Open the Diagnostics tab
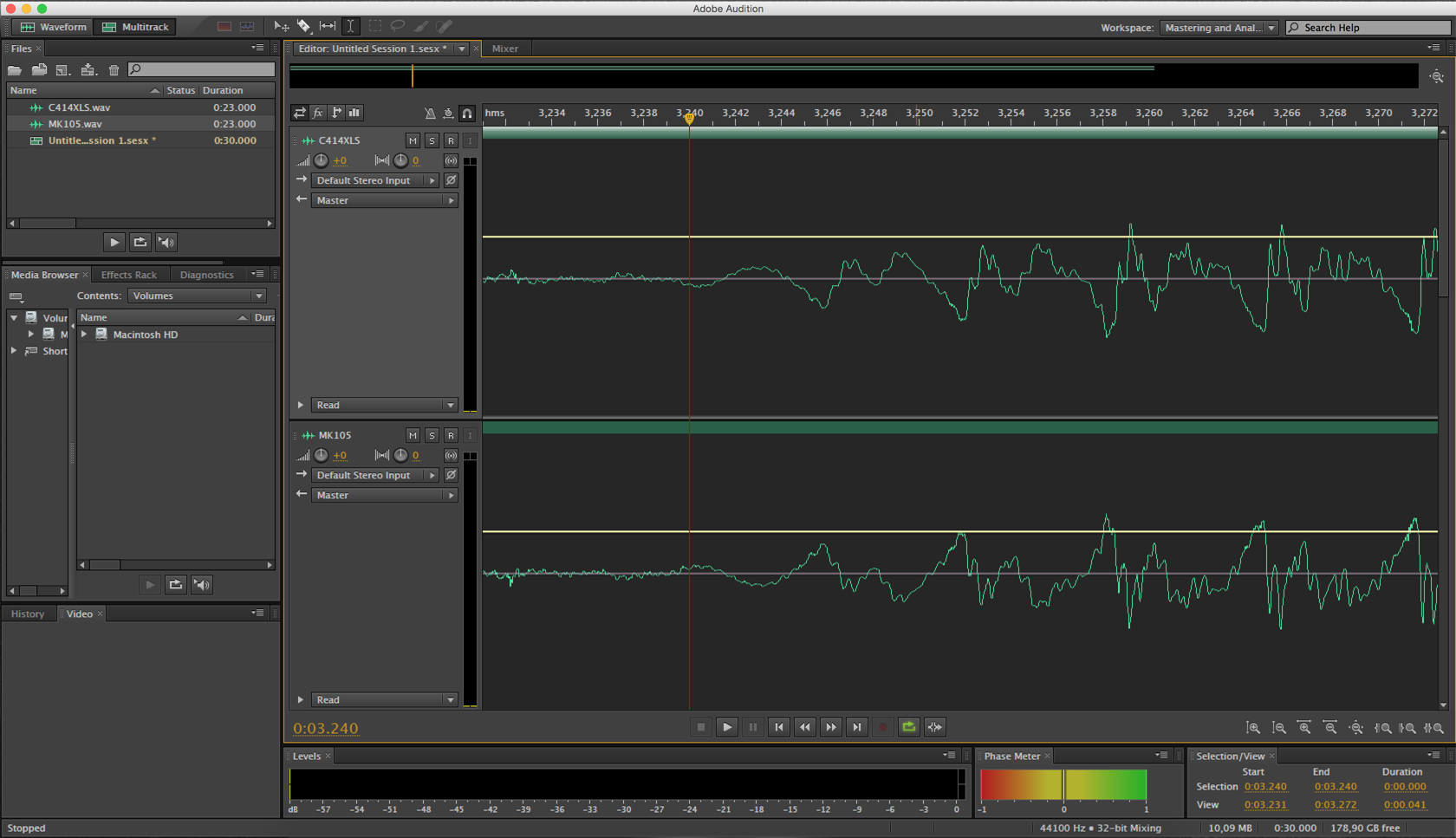Image resolution: width=1456 pixels, height=838 pixels. 207,275
